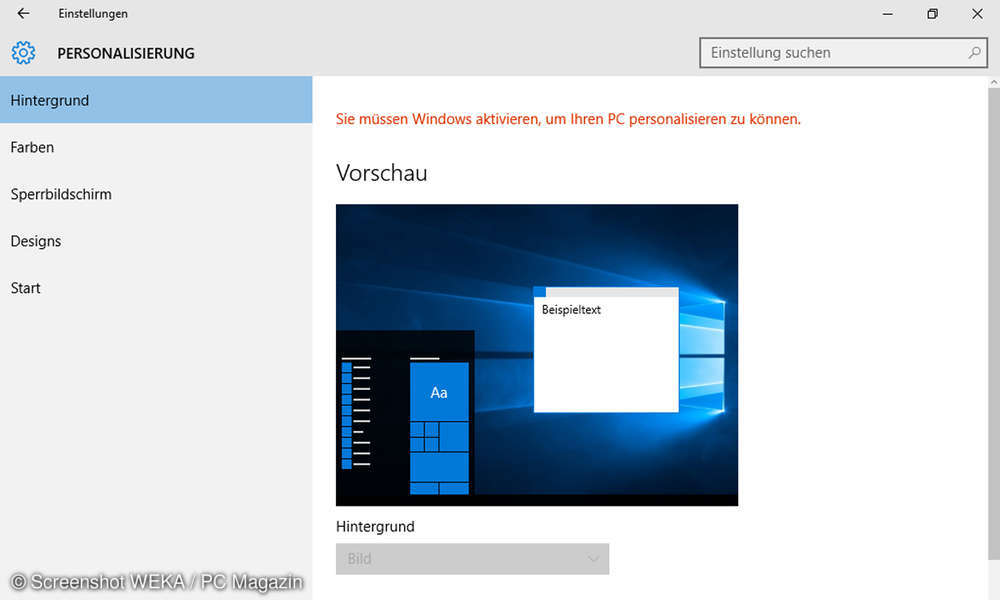Click the Vorschau preview thumbnail

(x=537, y=355)
